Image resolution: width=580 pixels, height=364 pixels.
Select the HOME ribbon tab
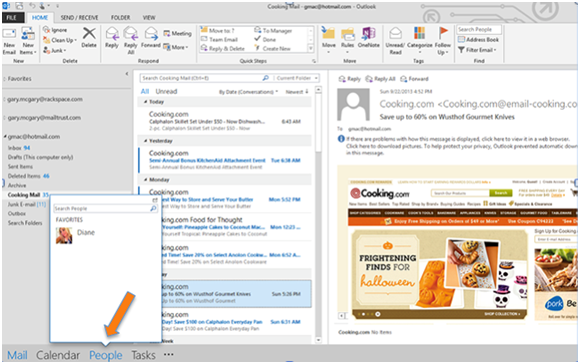[40, 17]
